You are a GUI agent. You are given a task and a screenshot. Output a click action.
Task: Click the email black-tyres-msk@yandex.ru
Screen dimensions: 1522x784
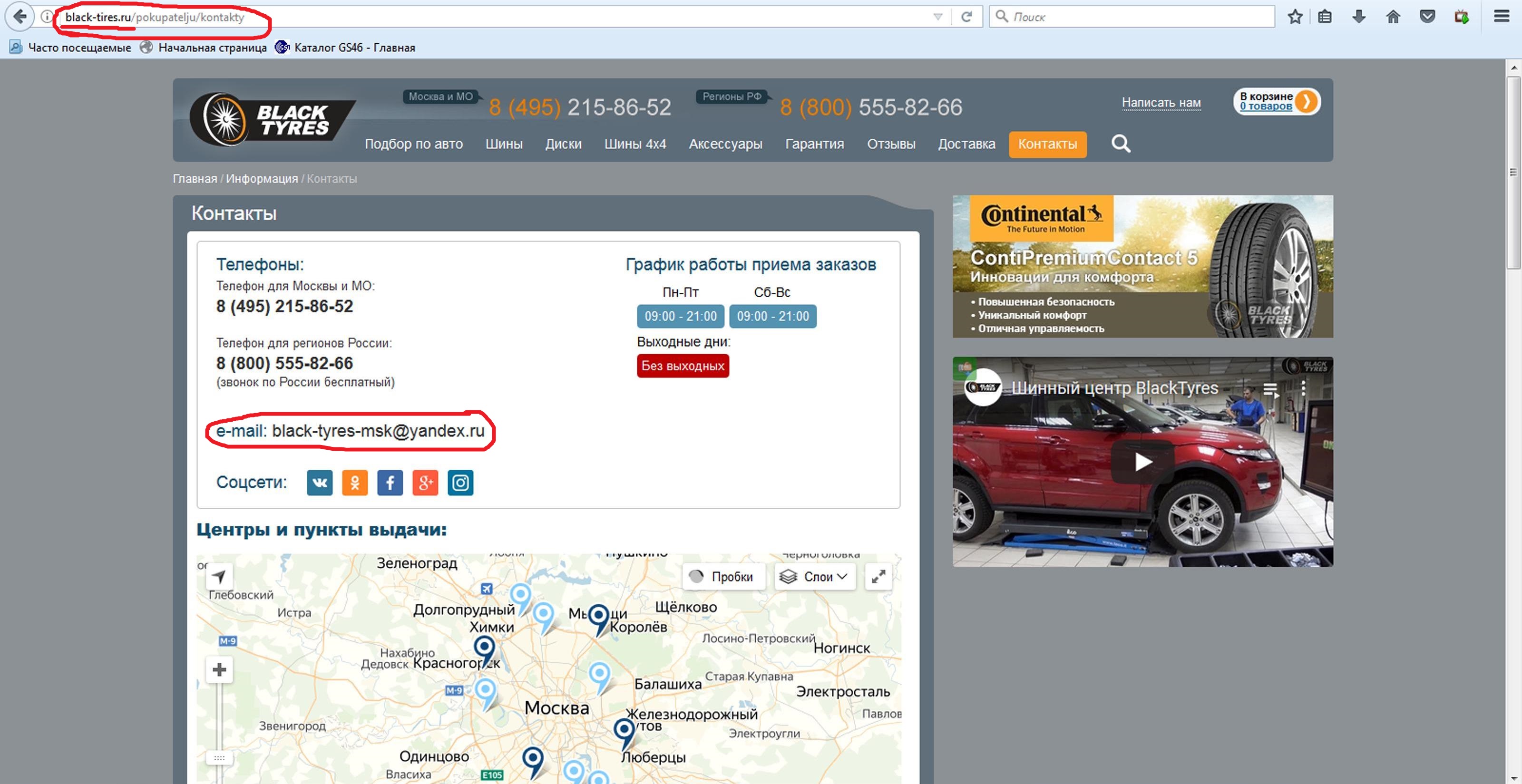(378, 431)
